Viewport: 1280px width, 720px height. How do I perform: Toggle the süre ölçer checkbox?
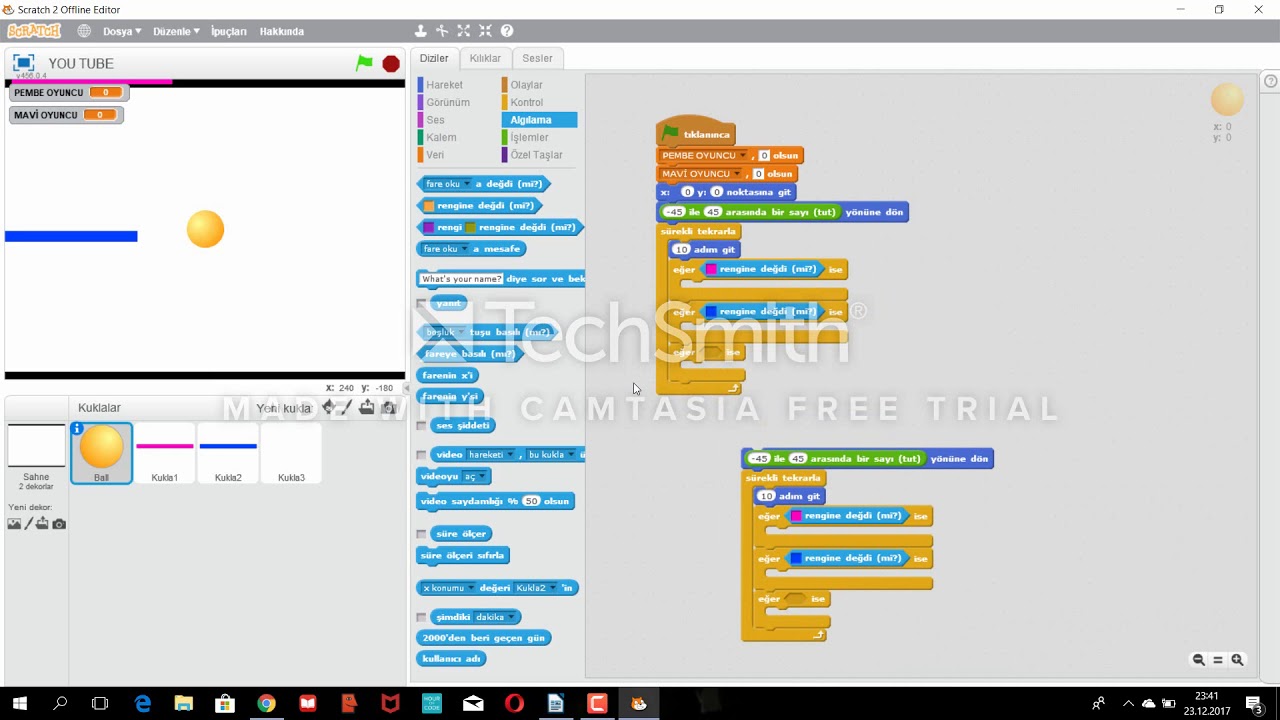(421, 533)
